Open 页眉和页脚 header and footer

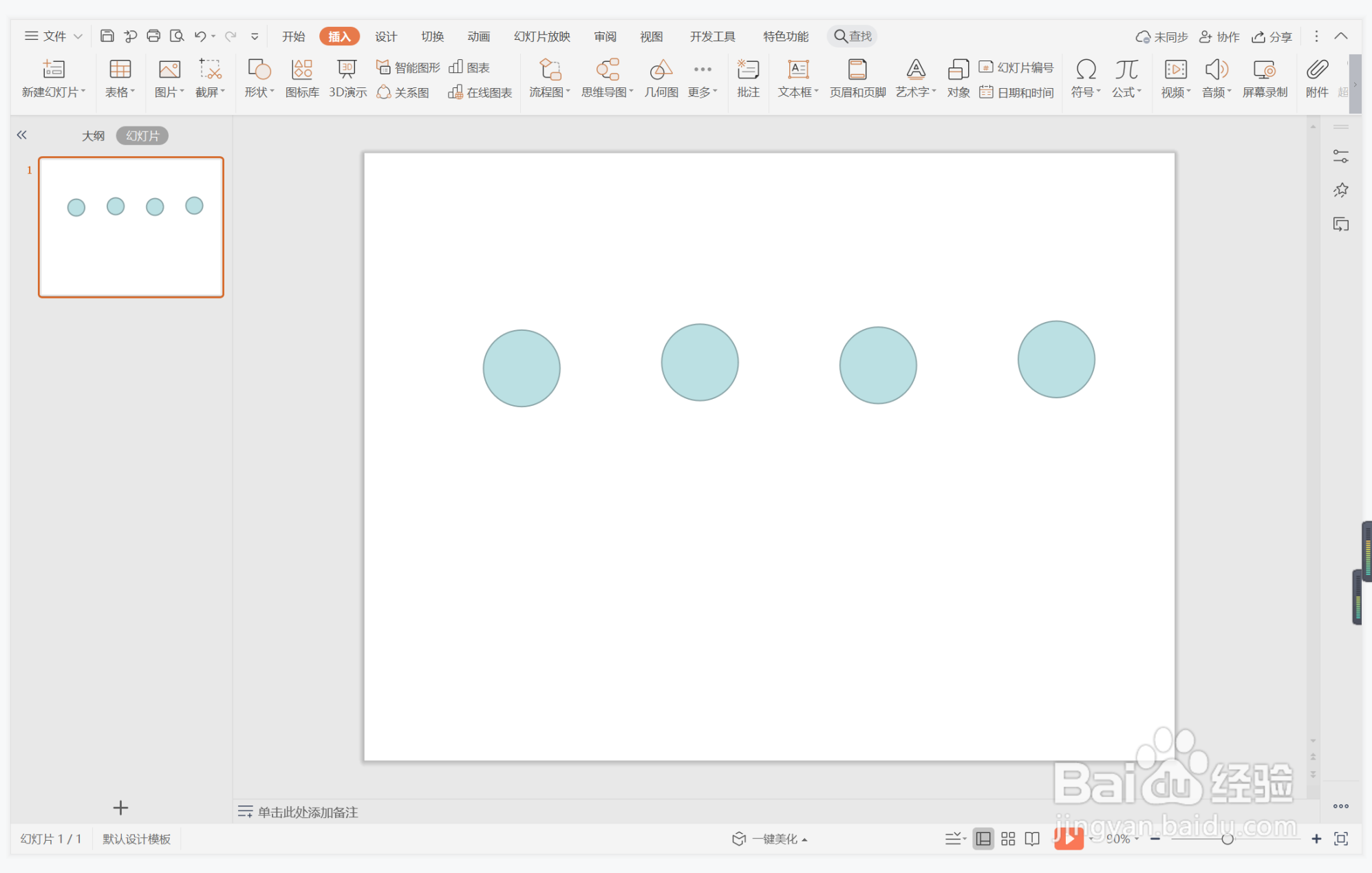point(857,78)
